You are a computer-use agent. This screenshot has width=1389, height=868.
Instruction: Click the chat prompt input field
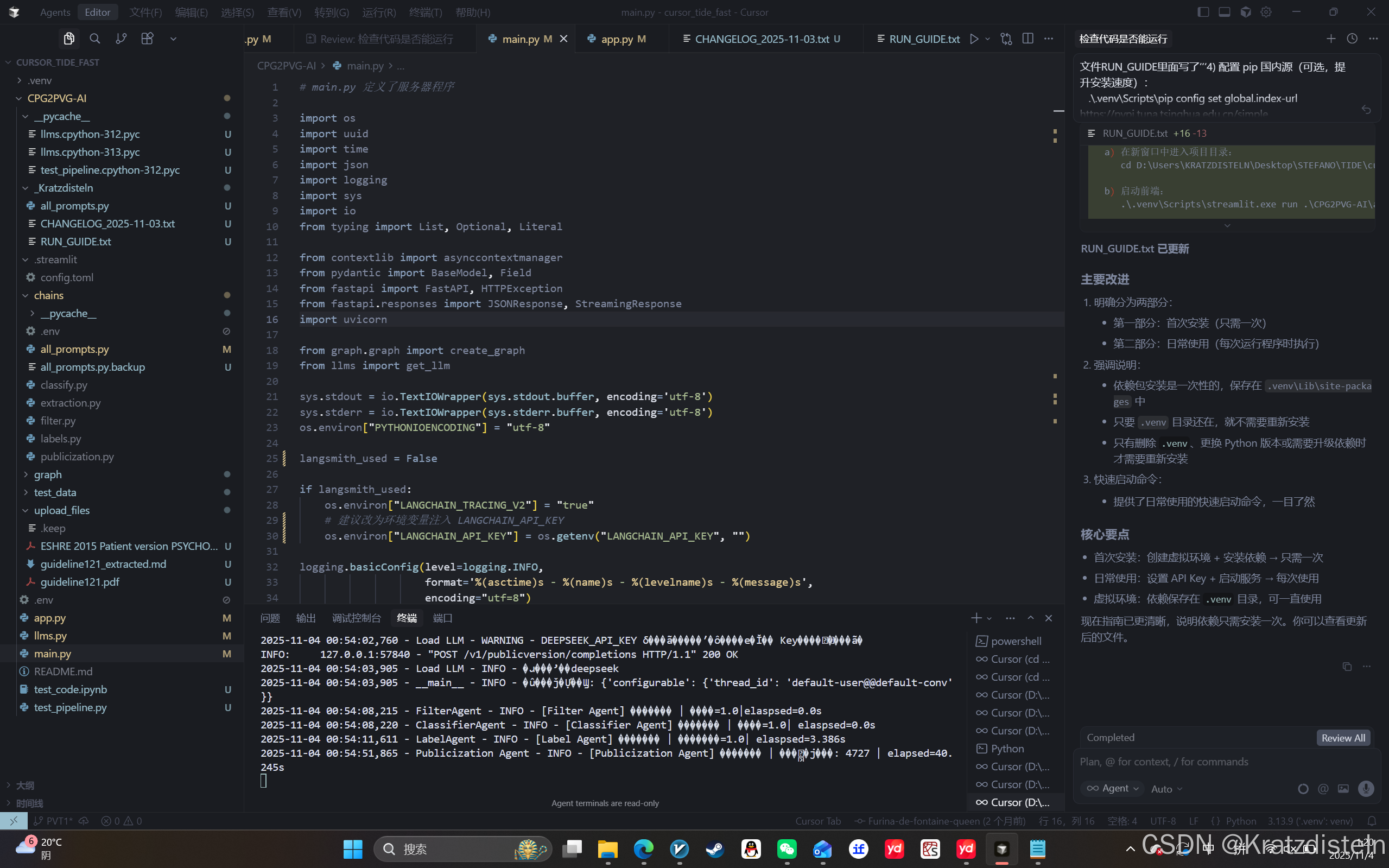point(1217,762)
